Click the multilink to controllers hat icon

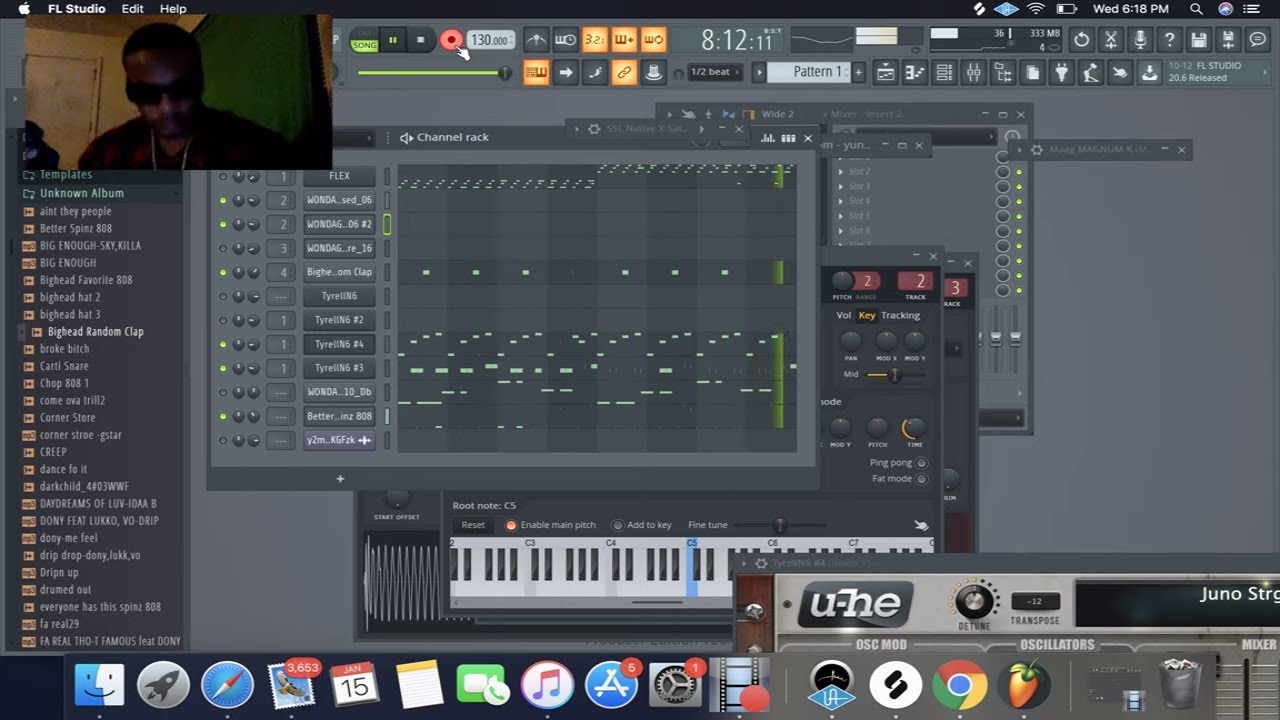tap(654, 72)
